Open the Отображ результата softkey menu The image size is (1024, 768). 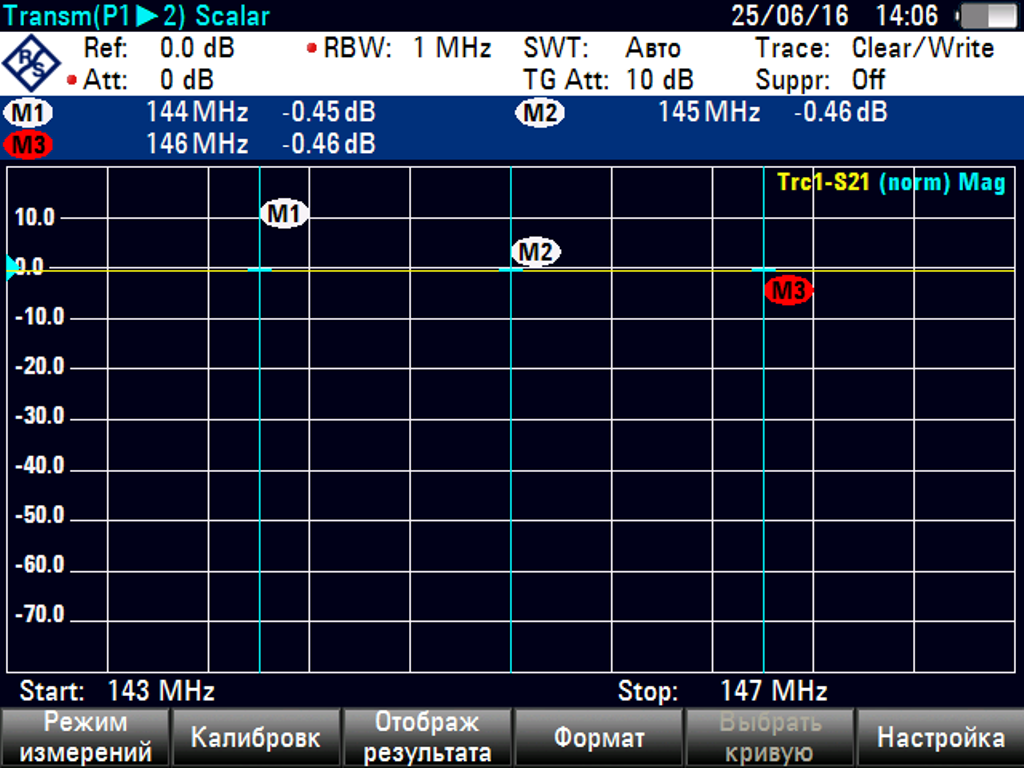[x=427, y=738]
